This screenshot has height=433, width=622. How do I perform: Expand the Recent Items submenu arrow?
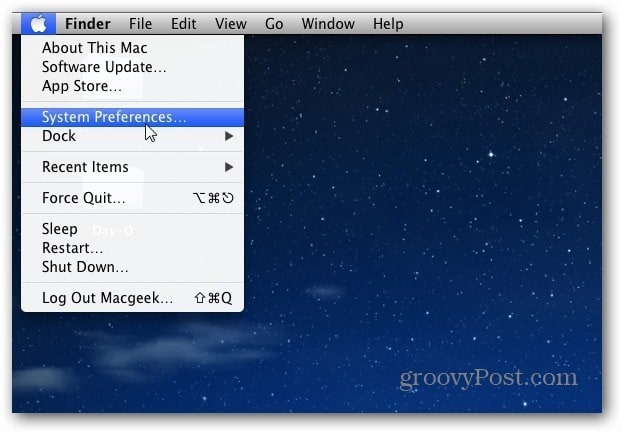(229, 167)
